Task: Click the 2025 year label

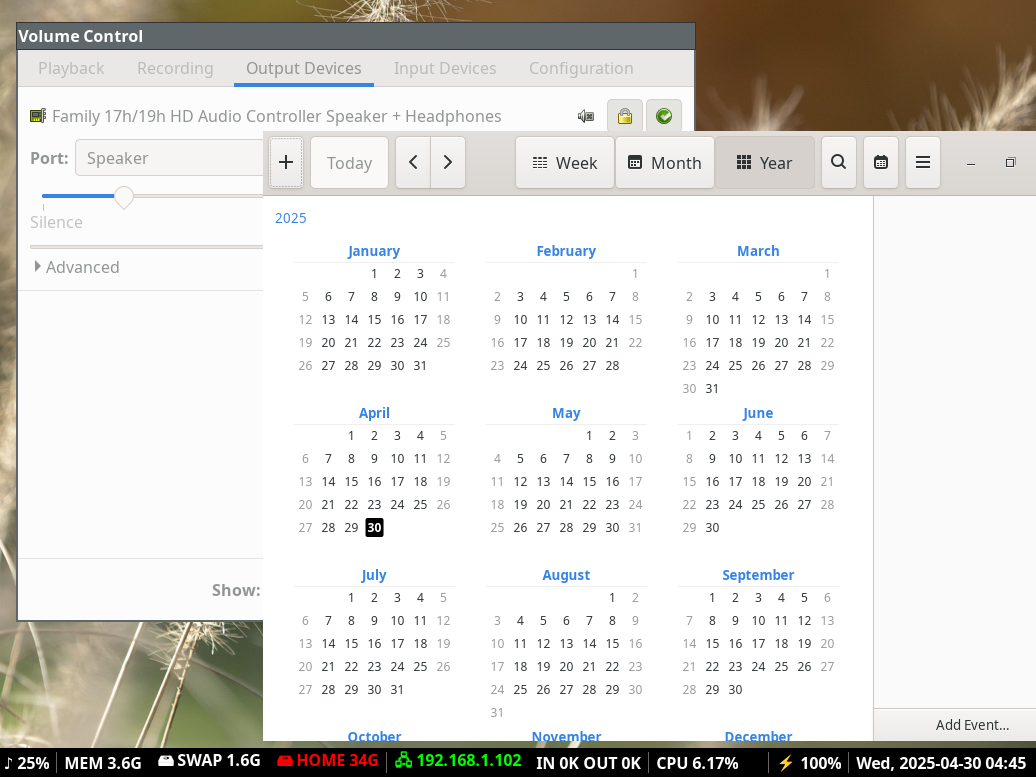Action: point(291,218)
